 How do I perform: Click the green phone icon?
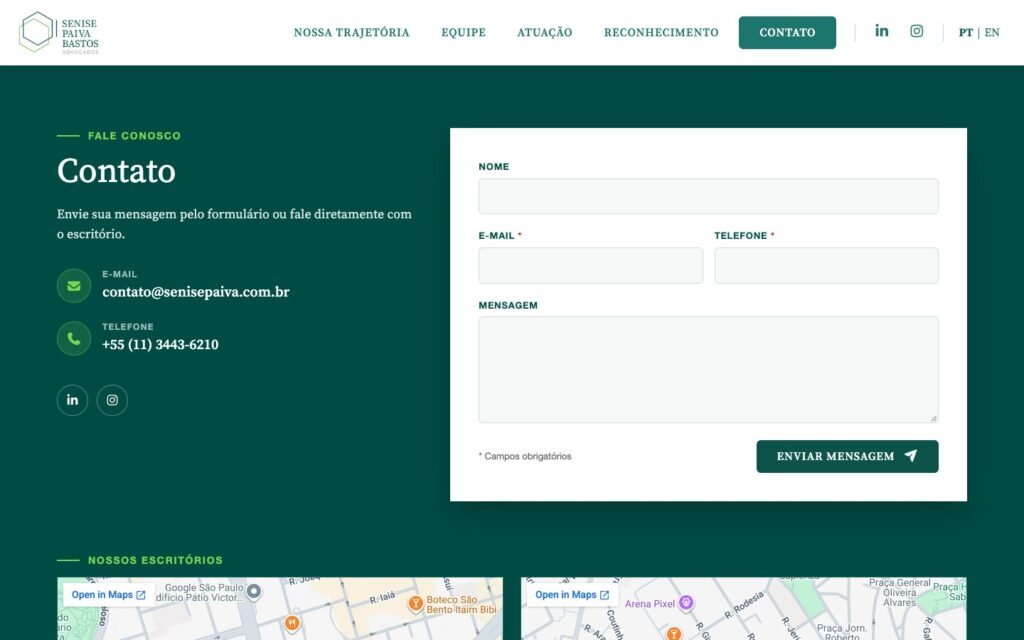[x=74, y=338]
